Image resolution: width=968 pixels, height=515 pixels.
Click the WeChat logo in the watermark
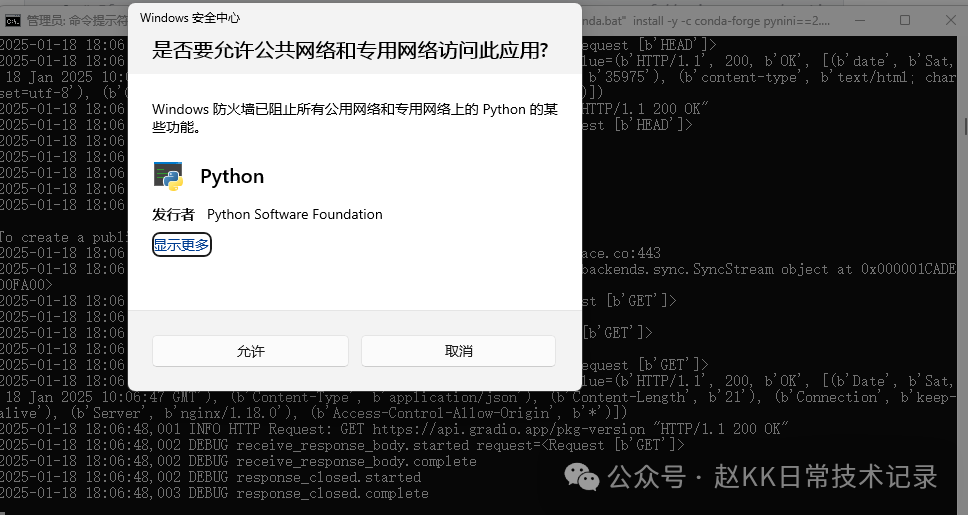582,476
